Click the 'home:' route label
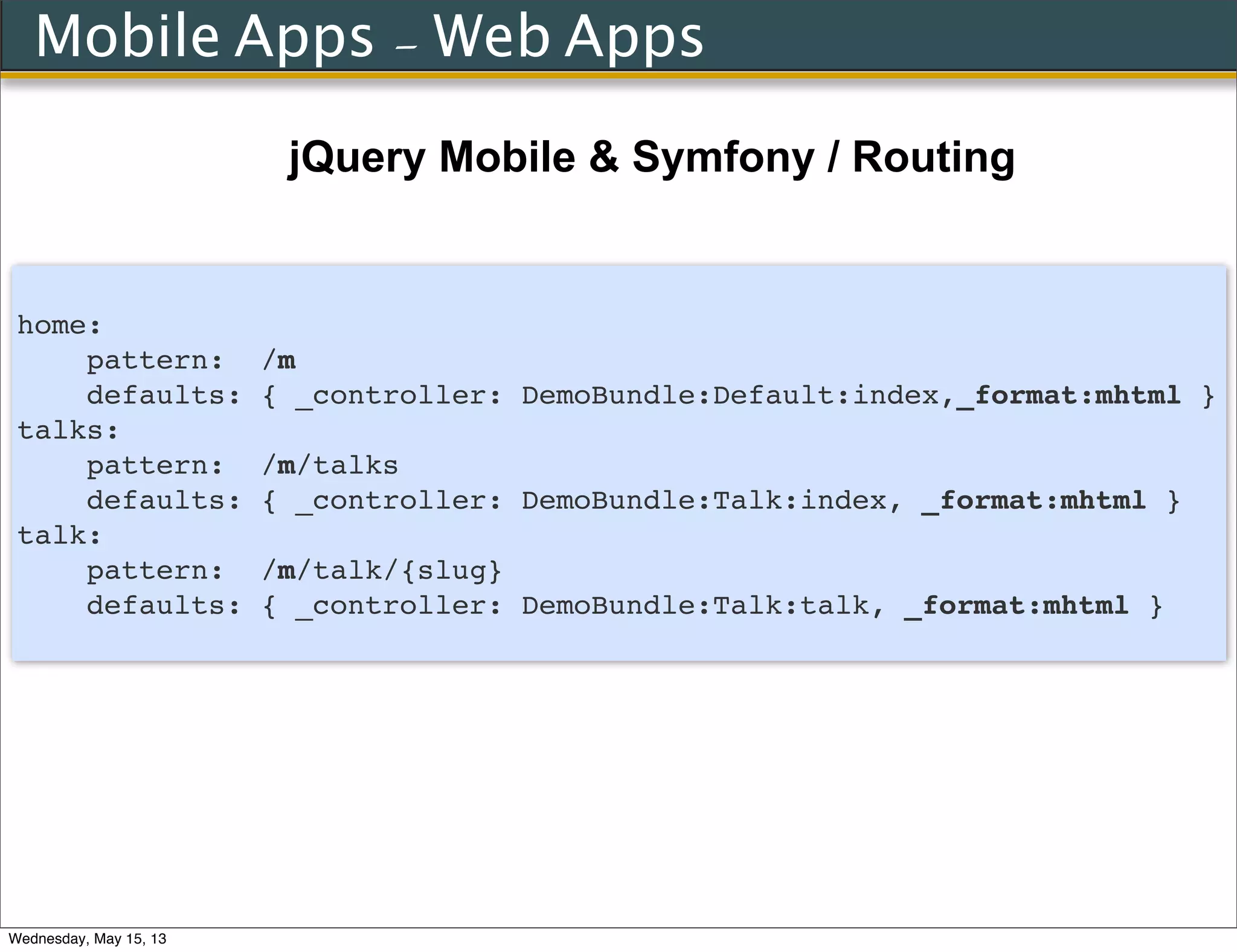Viewport: 1237px width, 952px height. pyautogui.click(x=59, y=326)
